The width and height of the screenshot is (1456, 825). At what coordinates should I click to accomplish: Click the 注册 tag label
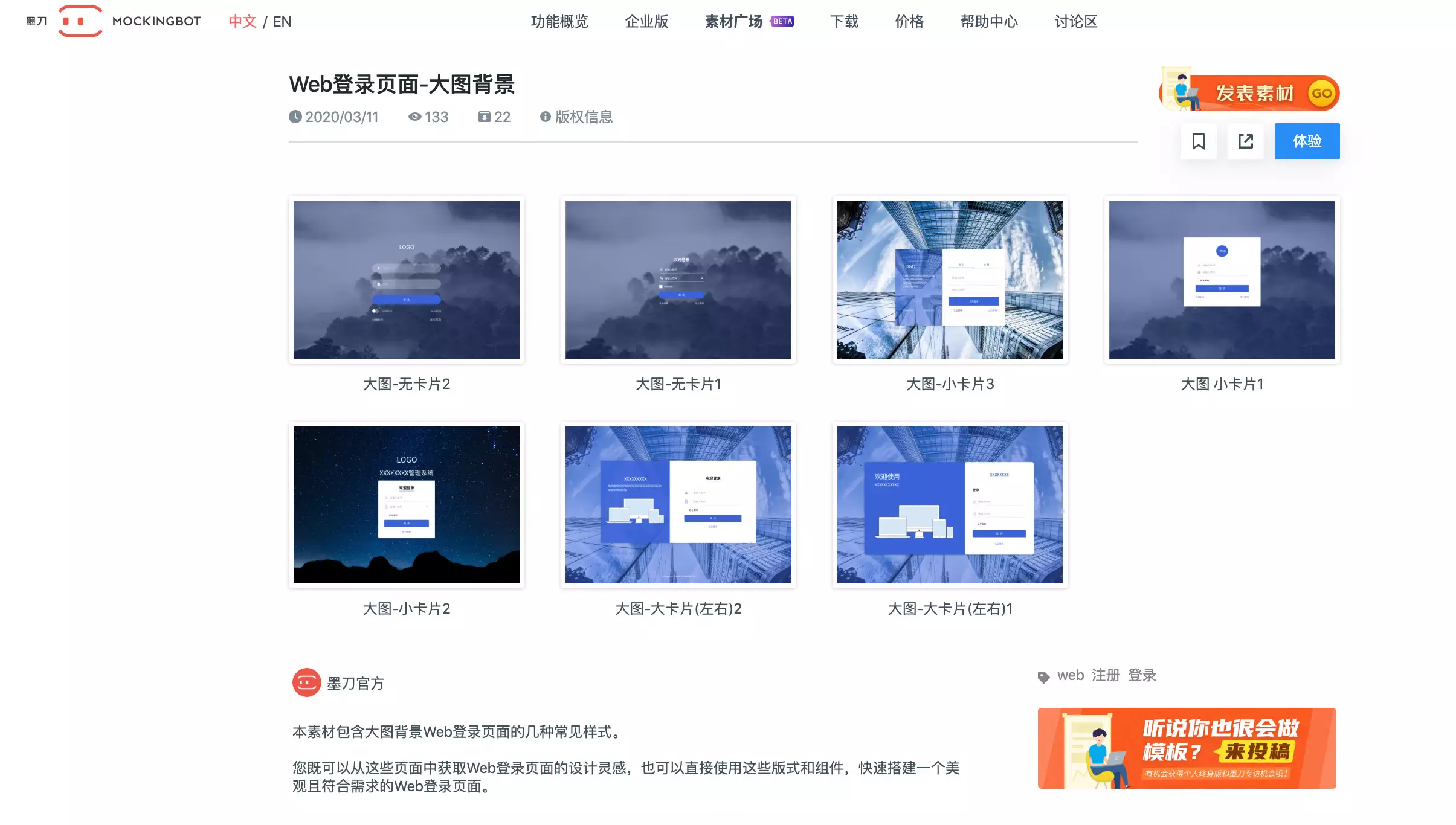1105,676
